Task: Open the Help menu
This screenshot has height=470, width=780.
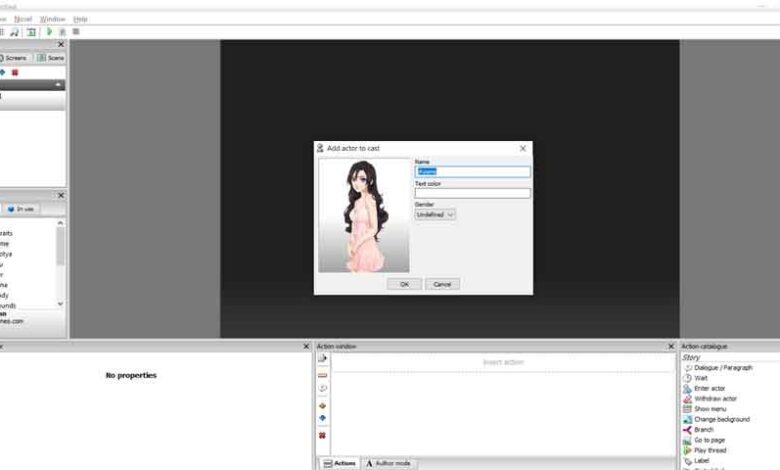Action: [x=80, y=19]
